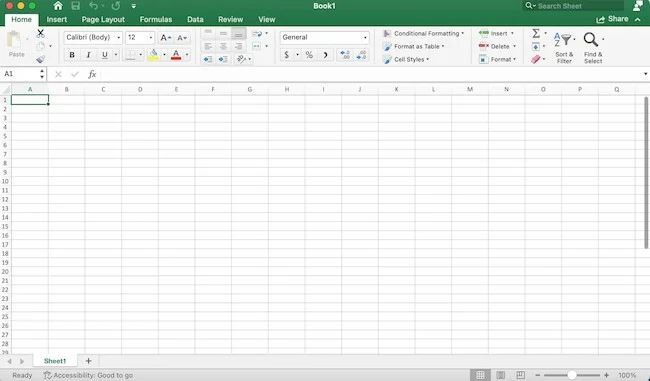Open Find & Select magnifier tool
The height and width of the screenshot is (381, 650).
pos(591,40)
